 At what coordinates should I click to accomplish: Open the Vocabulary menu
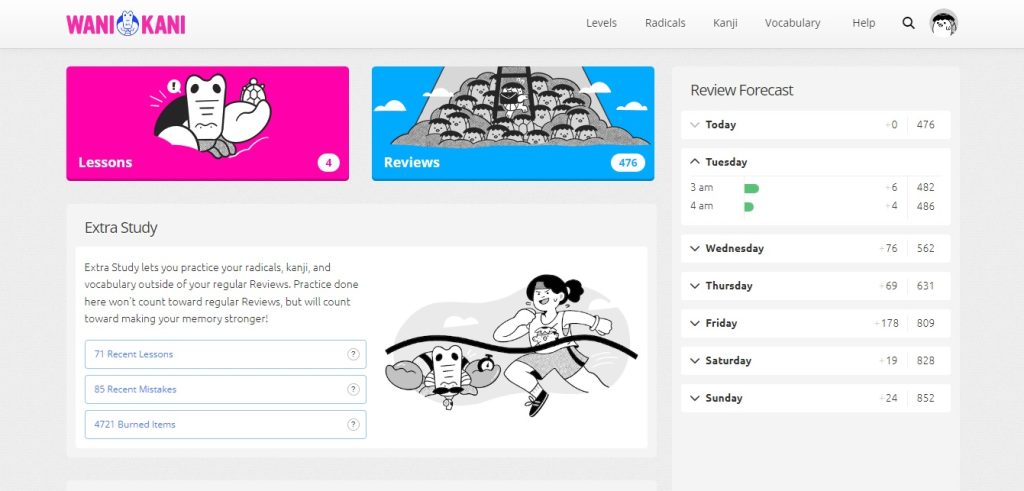click(792, 23)
